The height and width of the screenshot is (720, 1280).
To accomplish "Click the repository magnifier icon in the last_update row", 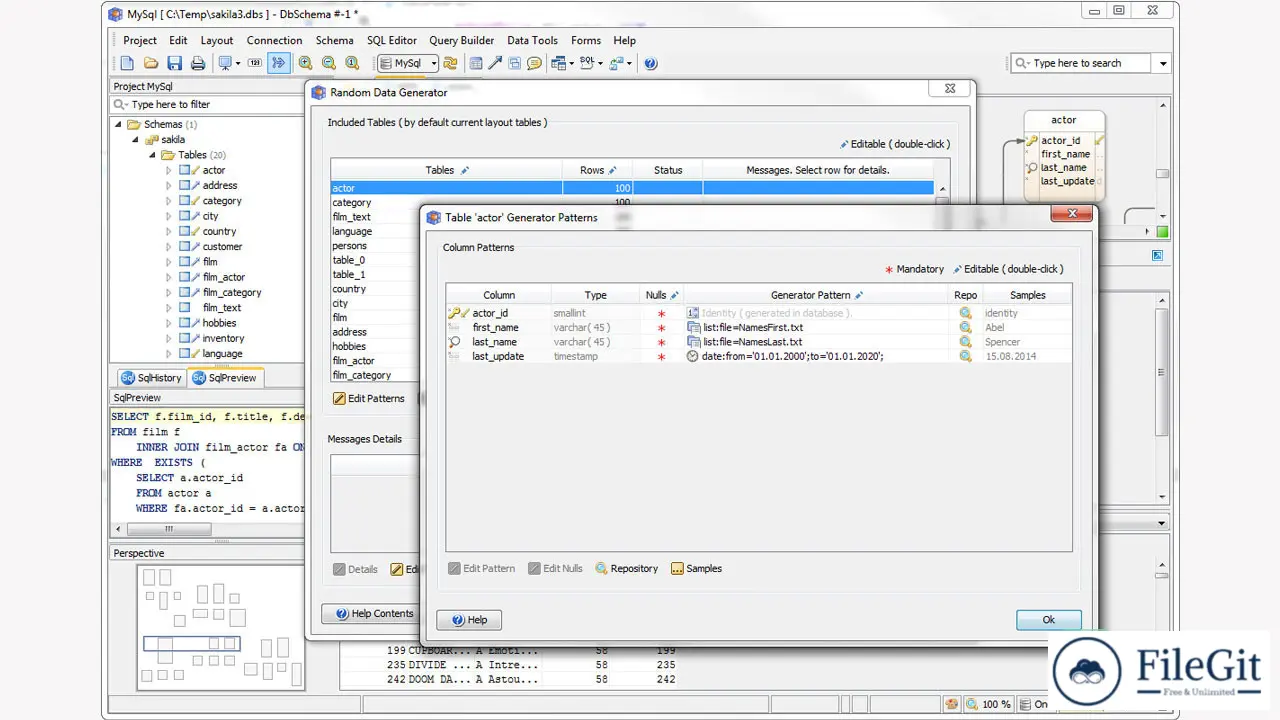I will pyautogui.click(x=965, y=356).
